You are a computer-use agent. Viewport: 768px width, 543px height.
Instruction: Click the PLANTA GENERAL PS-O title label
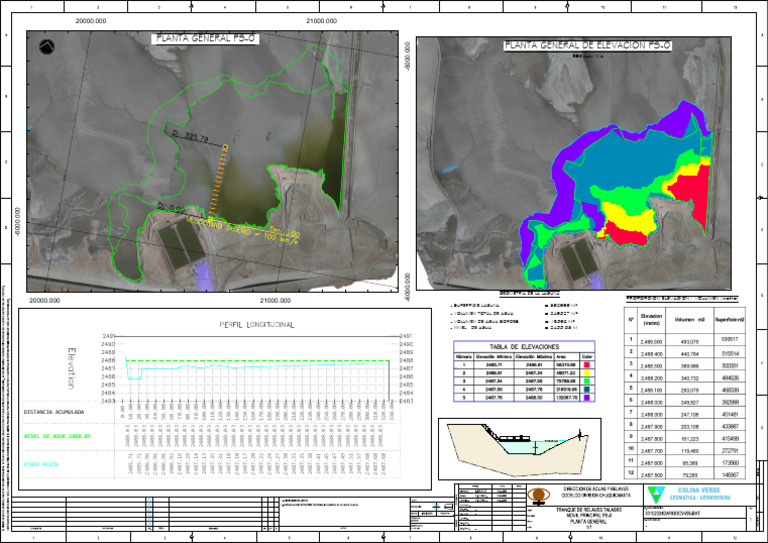click(205, 39)
